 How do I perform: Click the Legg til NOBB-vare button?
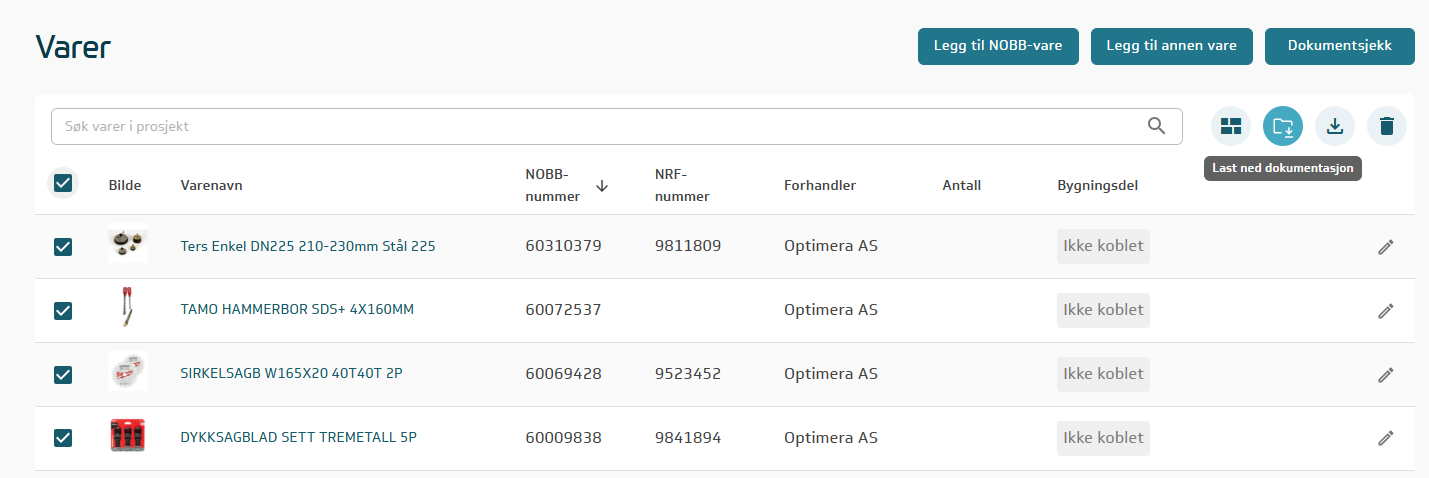[x=998, y=46]
